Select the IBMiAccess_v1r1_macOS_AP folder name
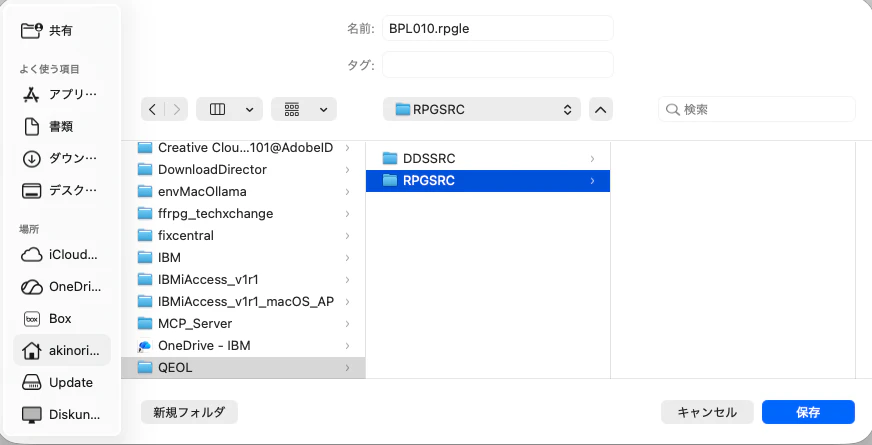This screenshot has height=445, width=872. click(246, 301)
